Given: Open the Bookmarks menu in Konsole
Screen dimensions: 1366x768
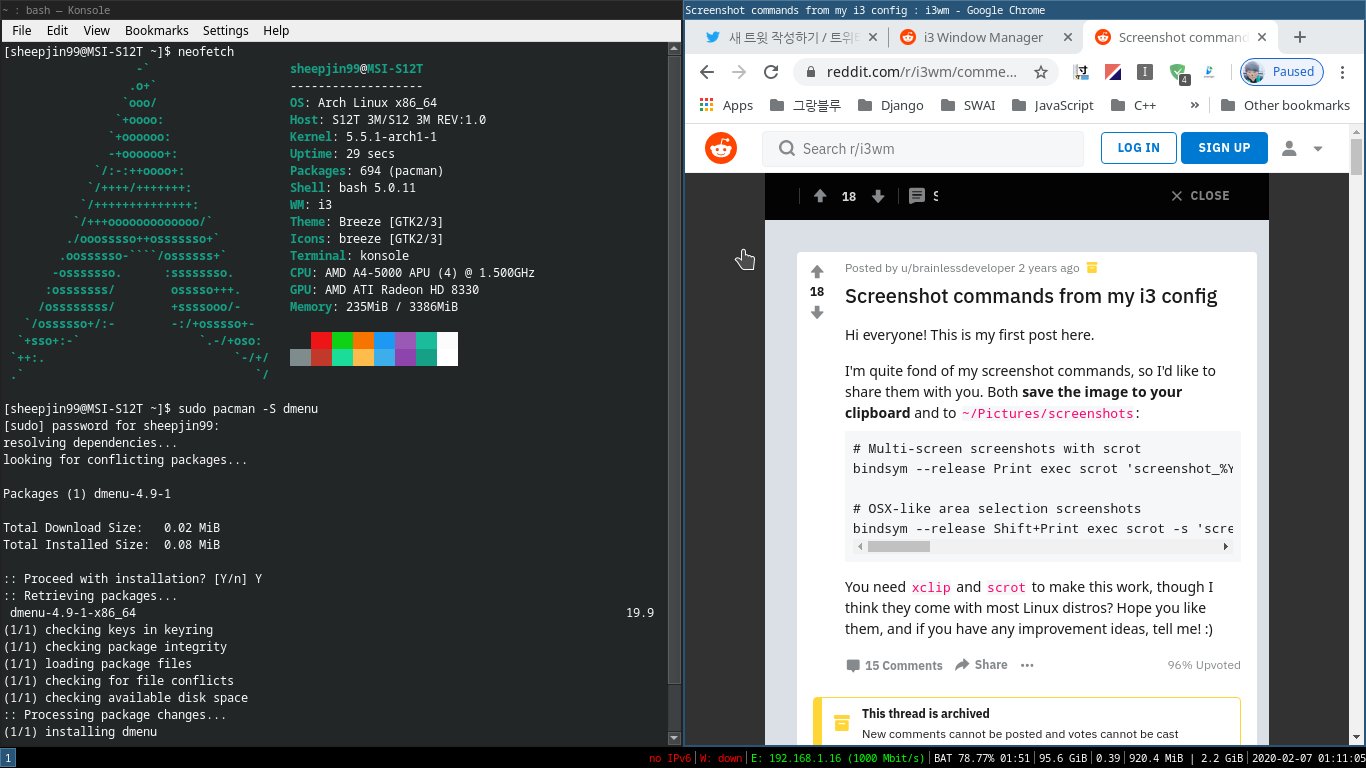Looking at the screenshot, I should click(156, 31).
